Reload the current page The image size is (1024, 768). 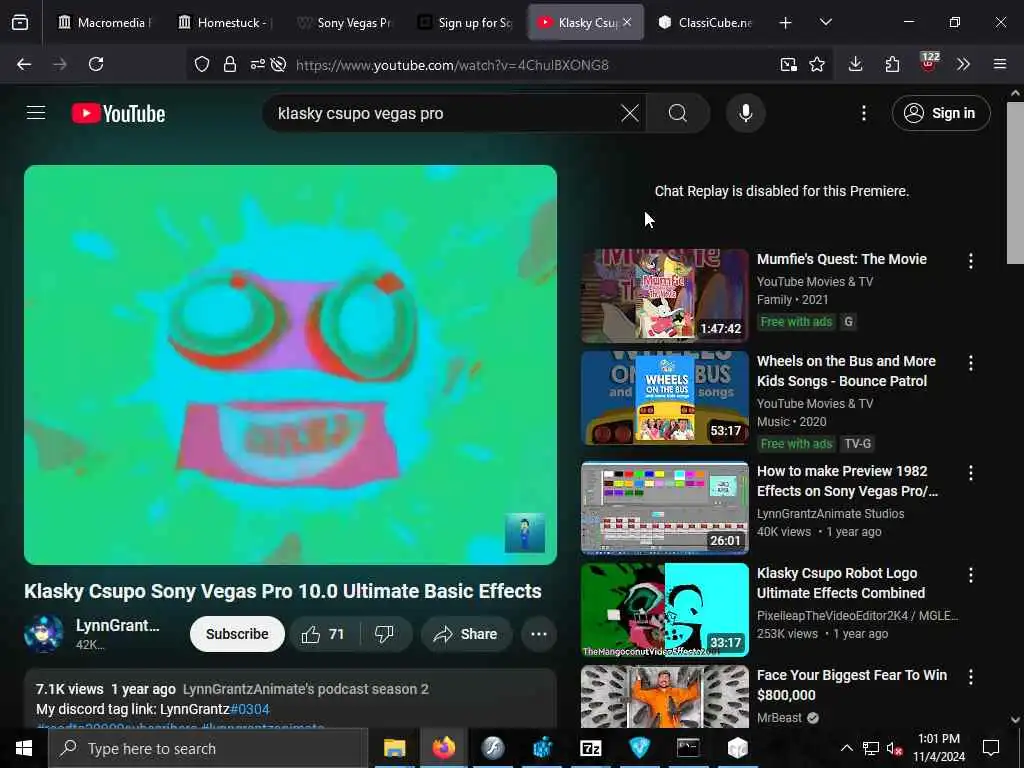click(96, 64)
